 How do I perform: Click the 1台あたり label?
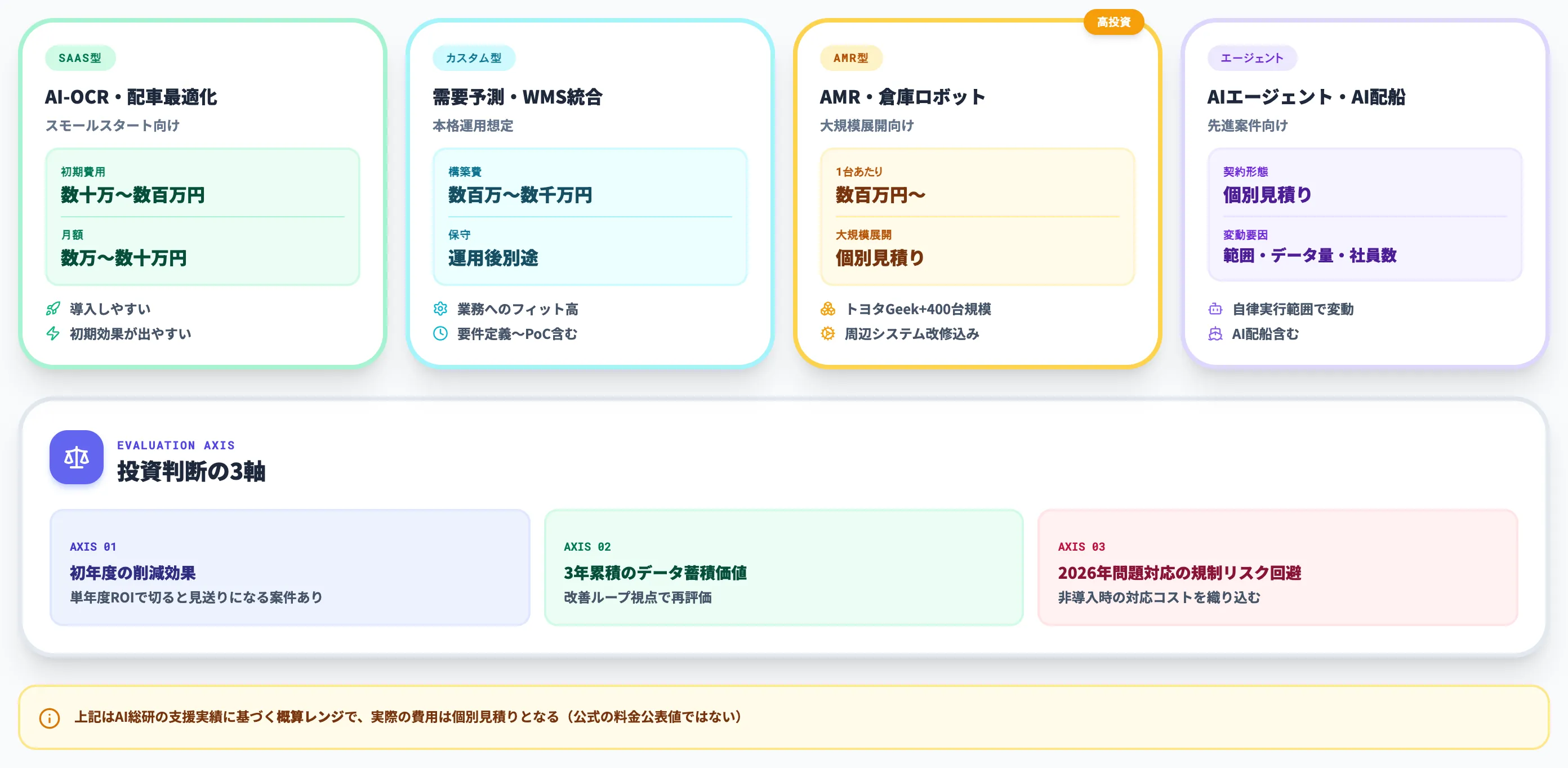coord(859,172)
